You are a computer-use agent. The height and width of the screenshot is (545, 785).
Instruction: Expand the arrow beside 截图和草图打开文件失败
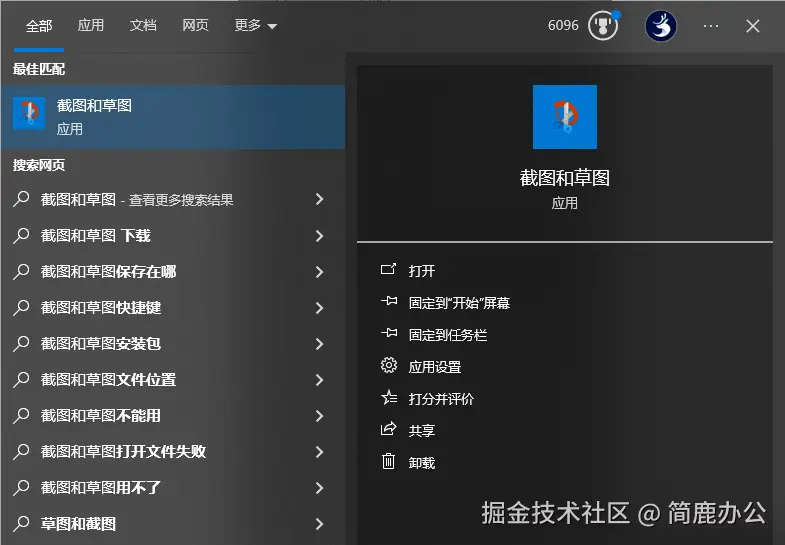(x=319, y=452)
